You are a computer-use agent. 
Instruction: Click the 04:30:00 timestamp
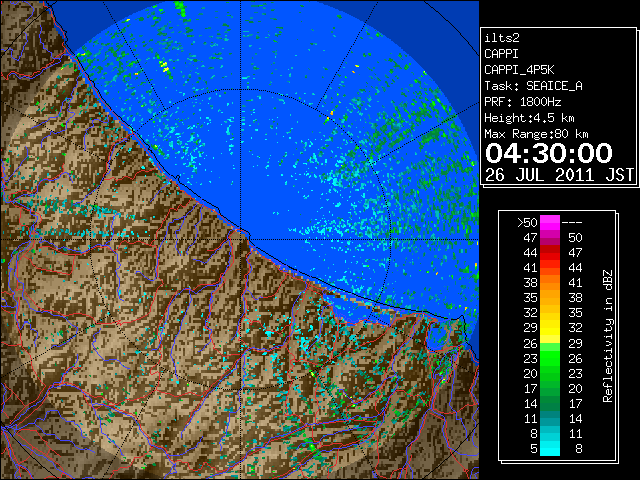tap(549, 153)
